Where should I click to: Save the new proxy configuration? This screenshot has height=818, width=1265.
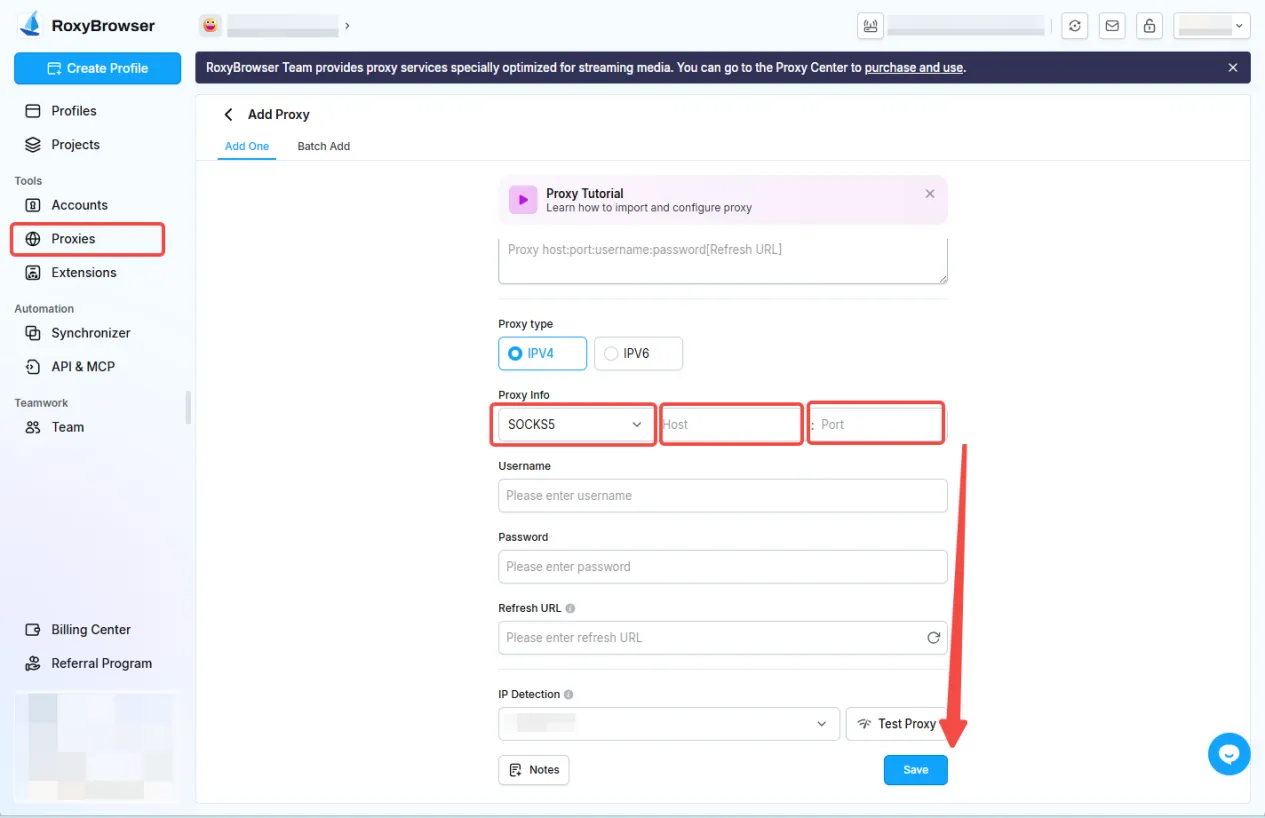[915, 769]
